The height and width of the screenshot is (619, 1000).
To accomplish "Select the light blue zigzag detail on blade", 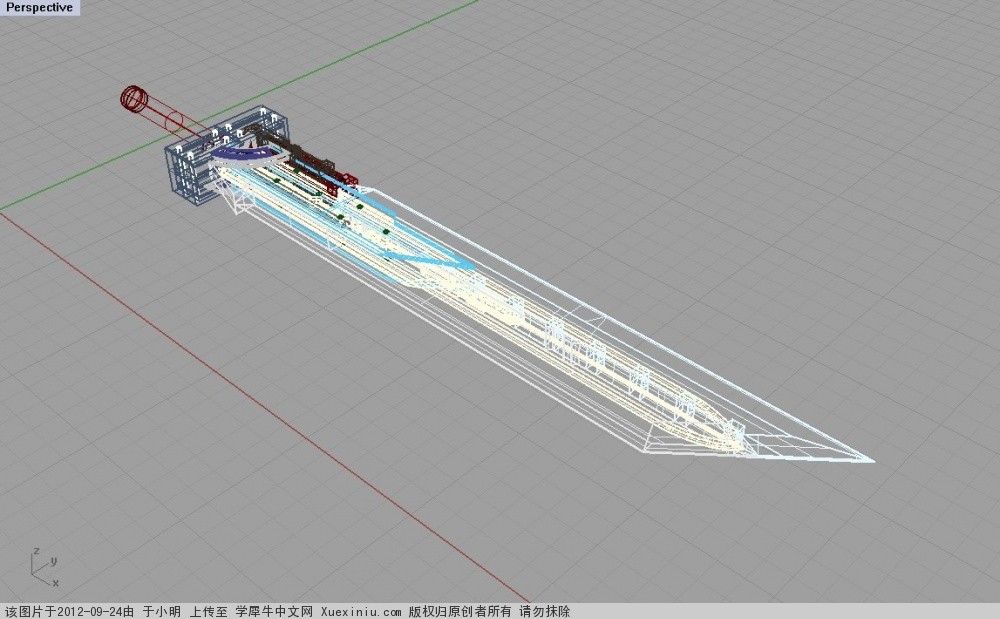I will [x=429, y=258].
